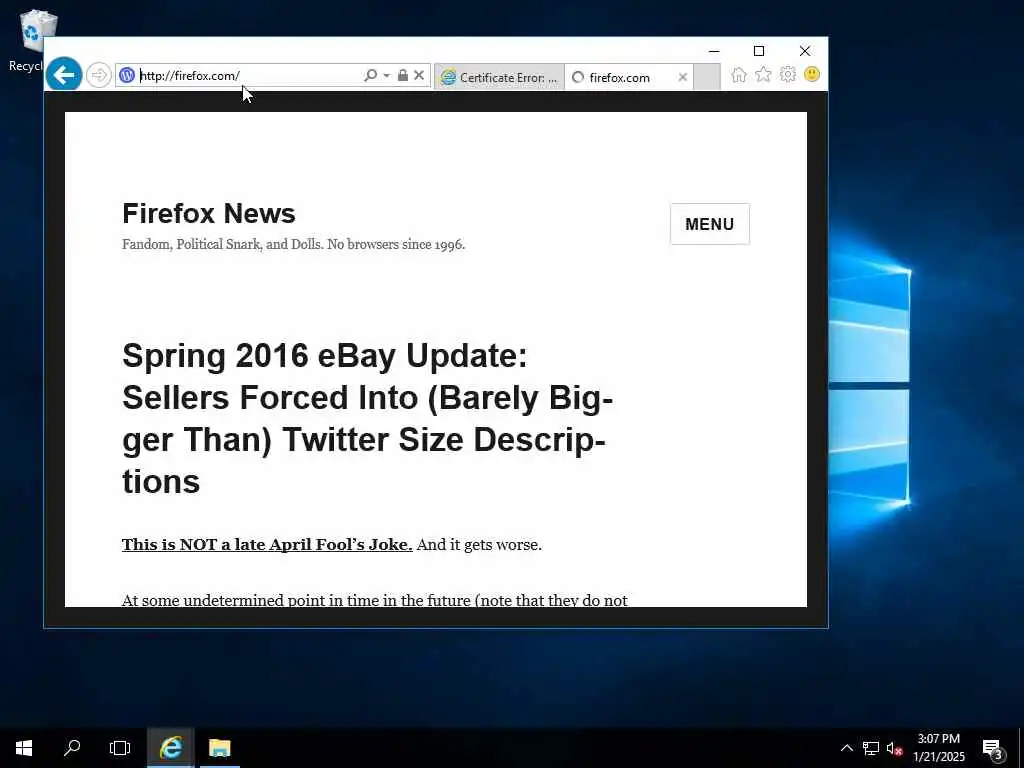
Task: Close the firefox.com tab
Action: pyautogui.click(x=682, y=77)
